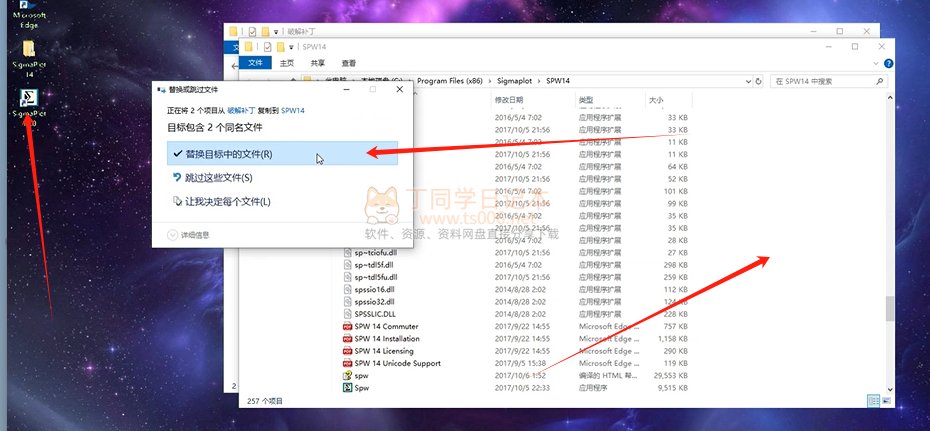930x431 pixels.
Task: Click DLL icon of SPSSLIC.DLL
Action: 348,314
